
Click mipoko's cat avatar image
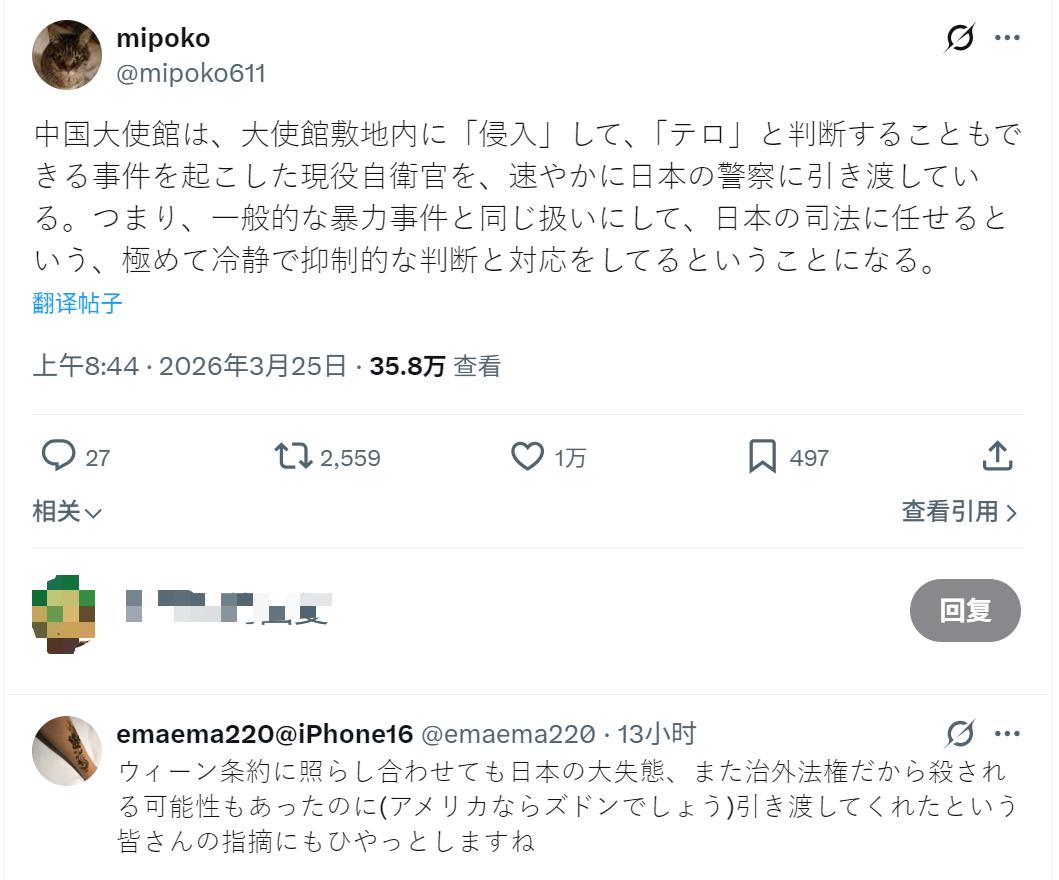(x=66, y=54)
